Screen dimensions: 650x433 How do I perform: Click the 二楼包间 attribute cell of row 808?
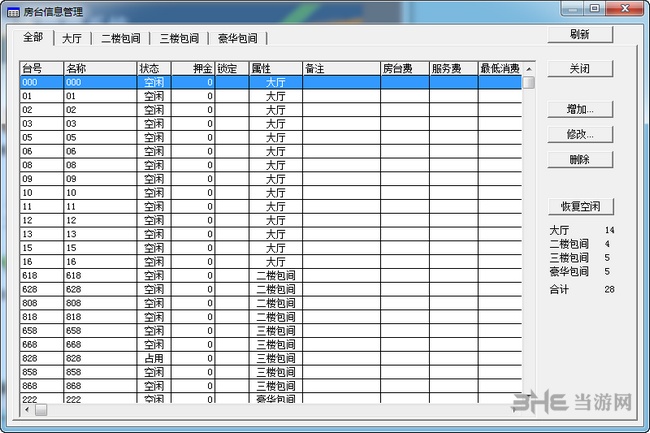click(276, 303)
